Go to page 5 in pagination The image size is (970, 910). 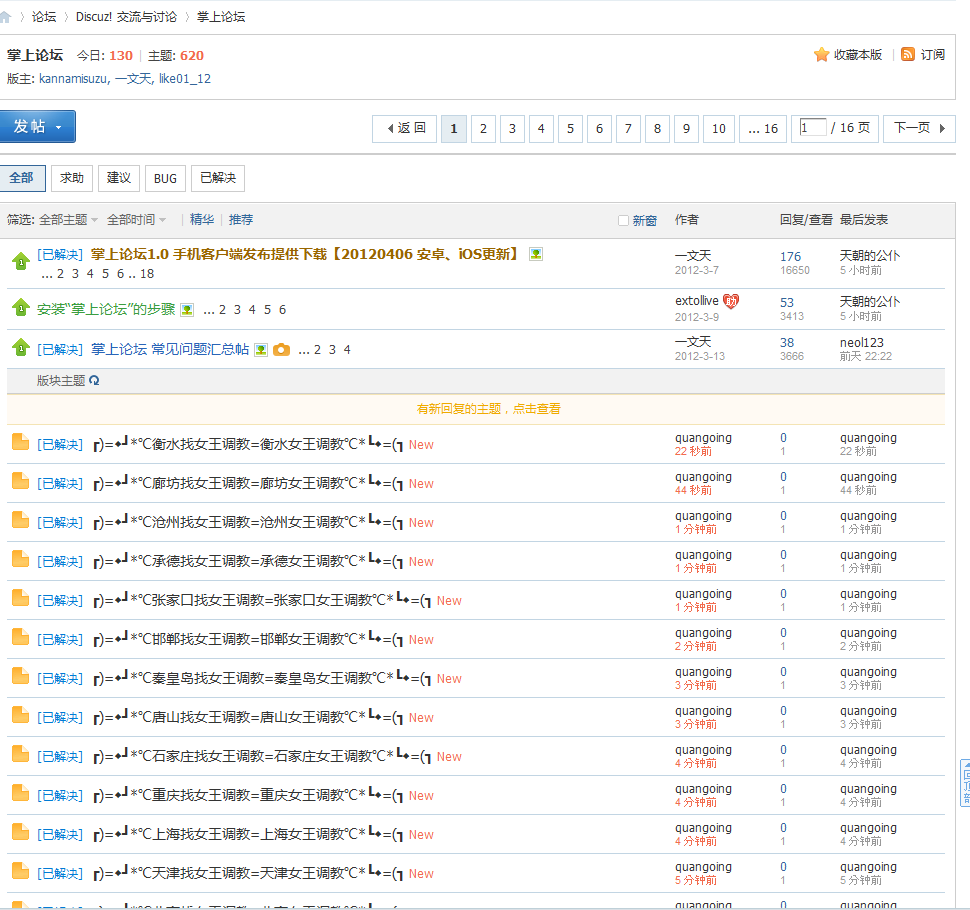tap(570, 129)
